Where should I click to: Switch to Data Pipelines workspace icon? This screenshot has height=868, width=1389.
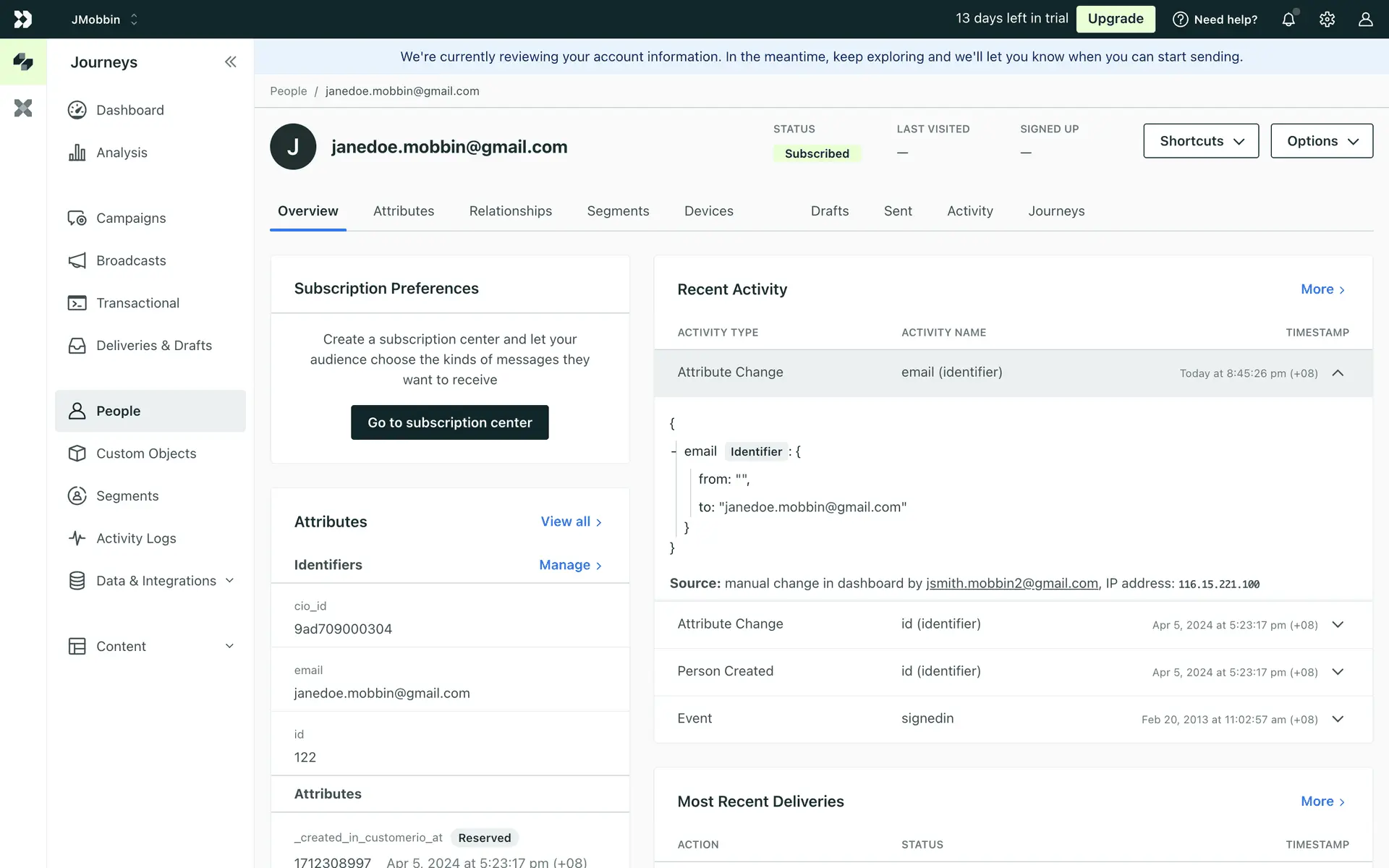coord(23,109)
